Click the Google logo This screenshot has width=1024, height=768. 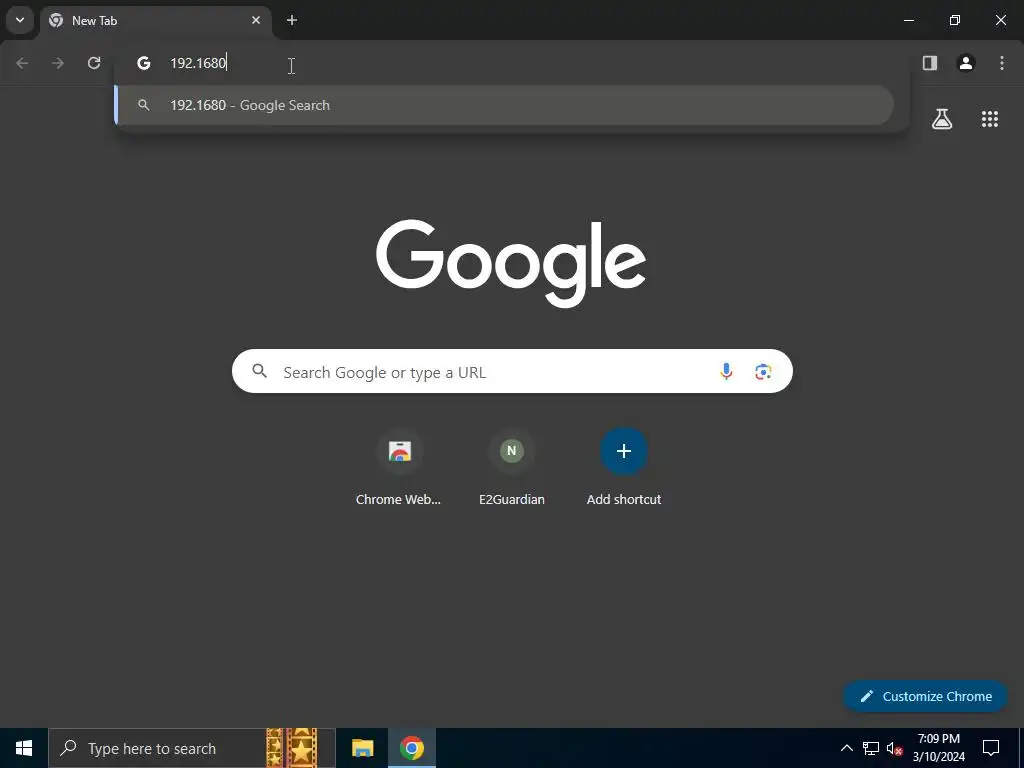[x=511, y=263]
